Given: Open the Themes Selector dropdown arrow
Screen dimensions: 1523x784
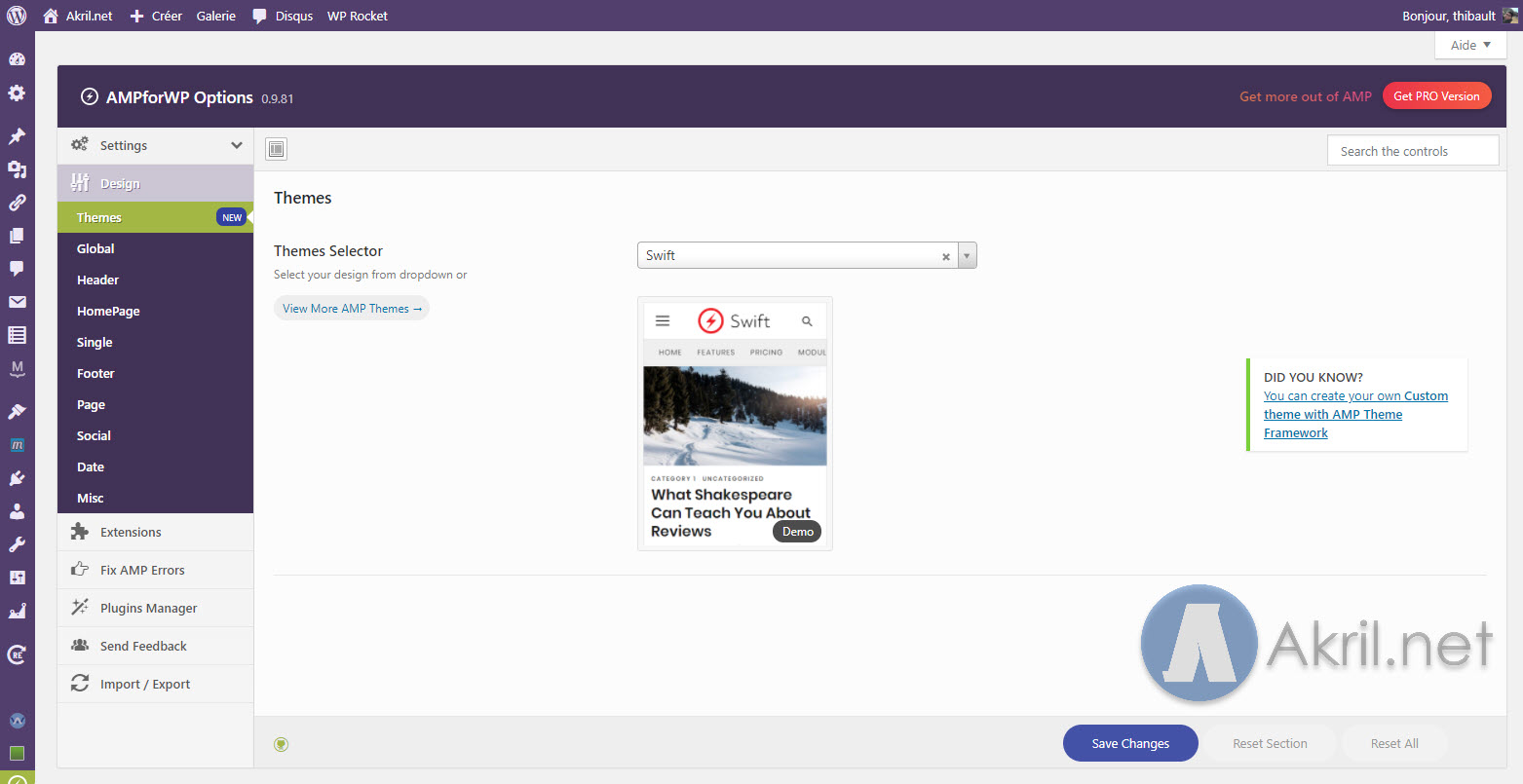Looking at the screenshot, I should (967, 256).
